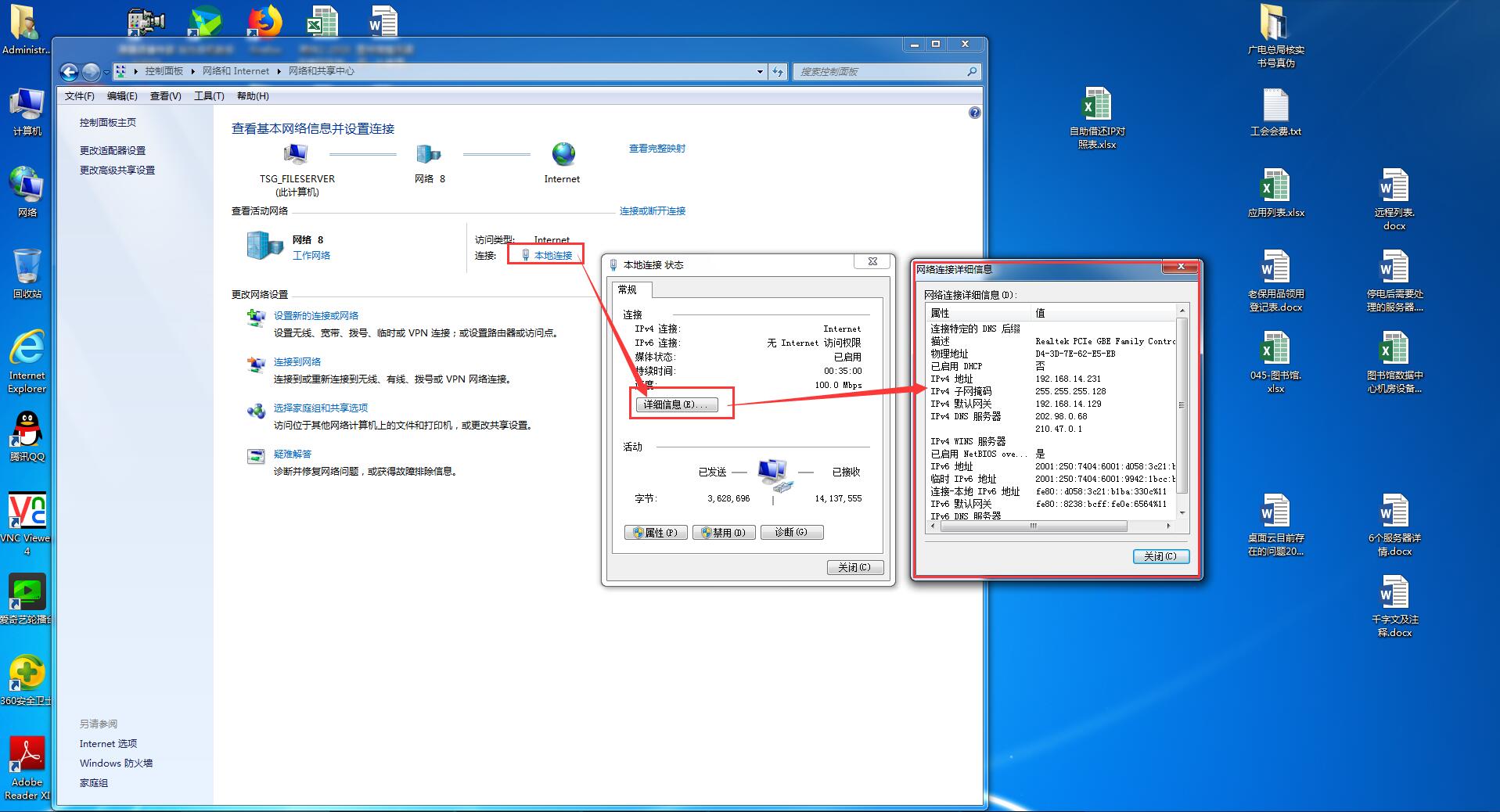This screenshot has width=1500, height=812.
Task: Open the 工会会费.txt file
Action: (1275, 112)
